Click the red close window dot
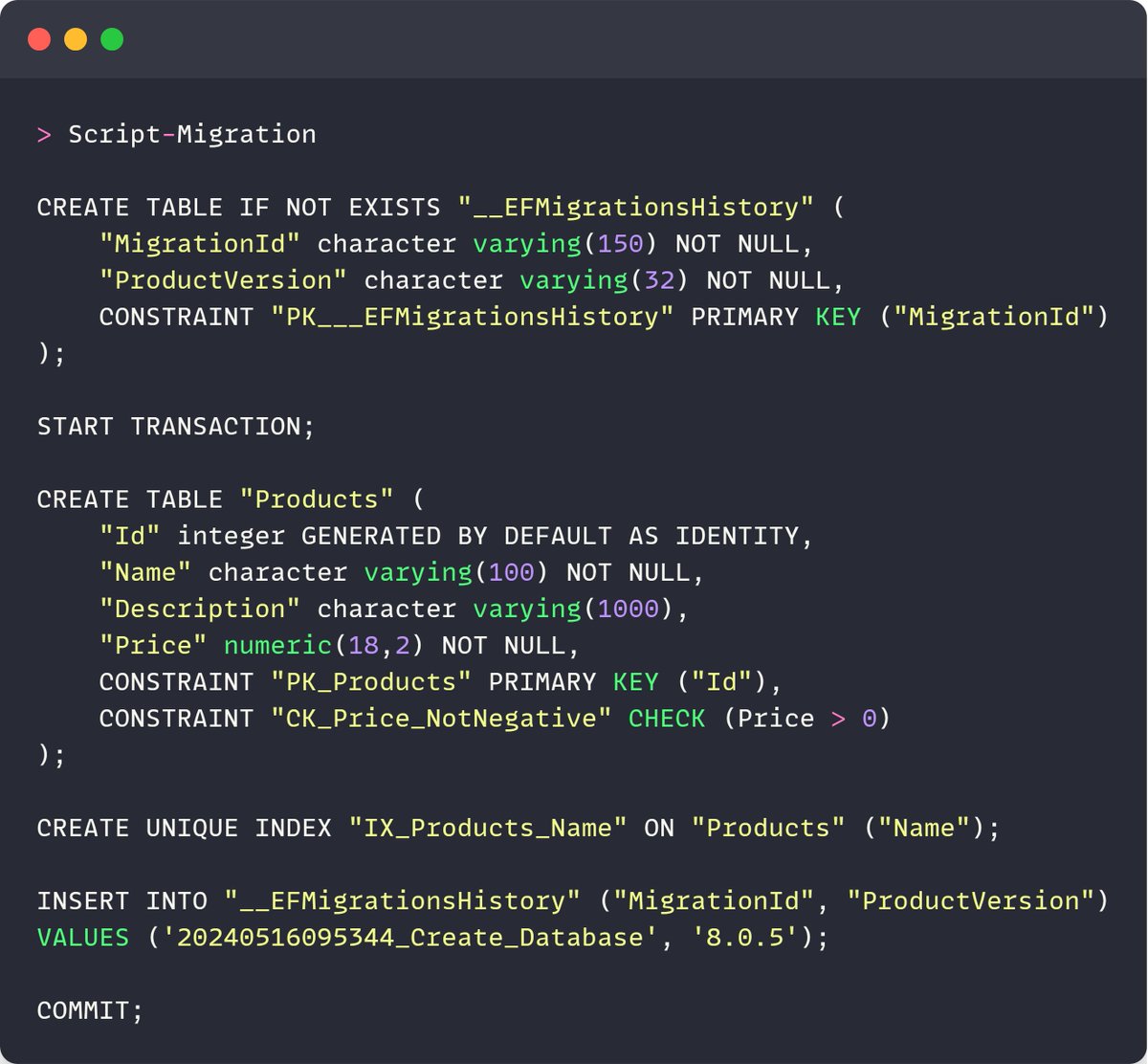1148x1064 pixels. 39,39
